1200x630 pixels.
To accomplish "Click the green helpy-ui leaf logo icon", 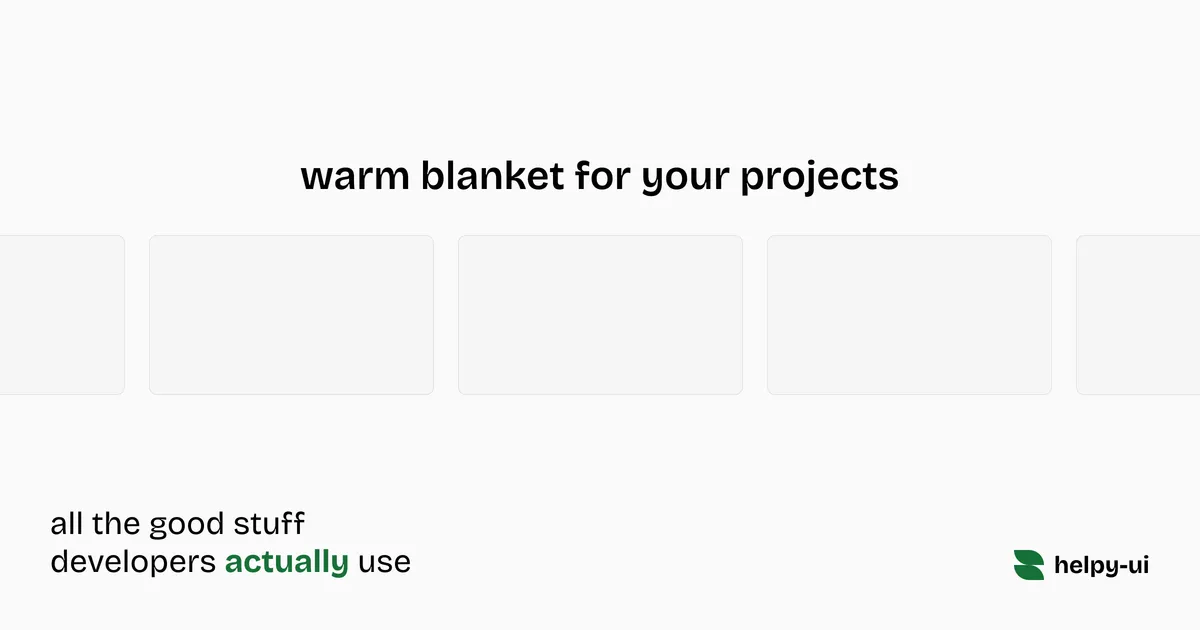I will coord(1028,565).
